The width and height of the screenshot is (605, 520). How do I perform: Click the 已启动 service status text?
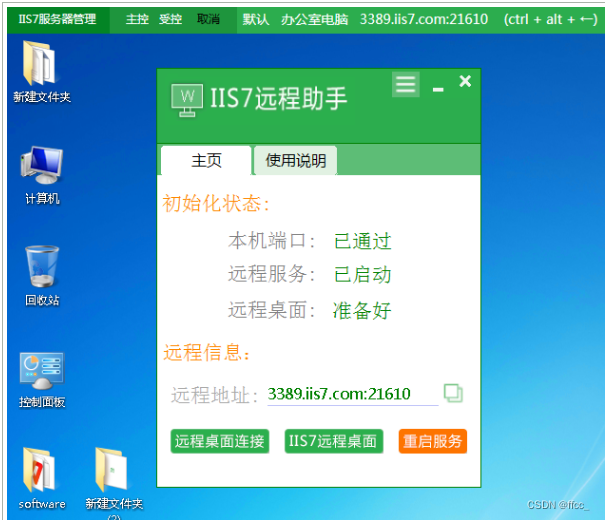click(362, 275)
